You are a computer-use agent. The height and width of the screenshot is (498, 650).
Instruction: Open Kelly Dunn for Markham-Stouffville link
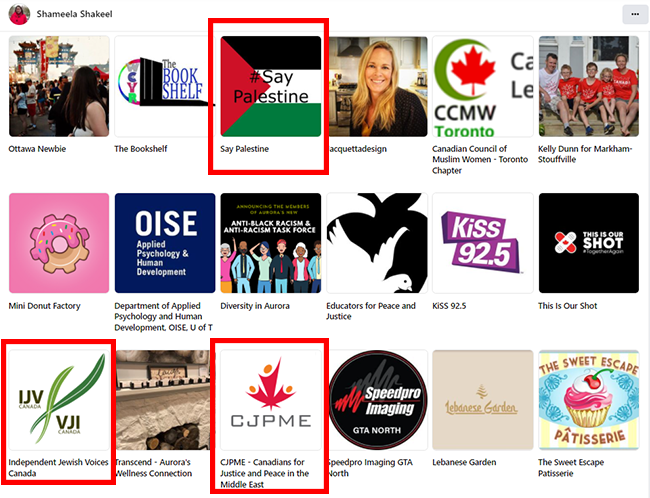point(585,154)
